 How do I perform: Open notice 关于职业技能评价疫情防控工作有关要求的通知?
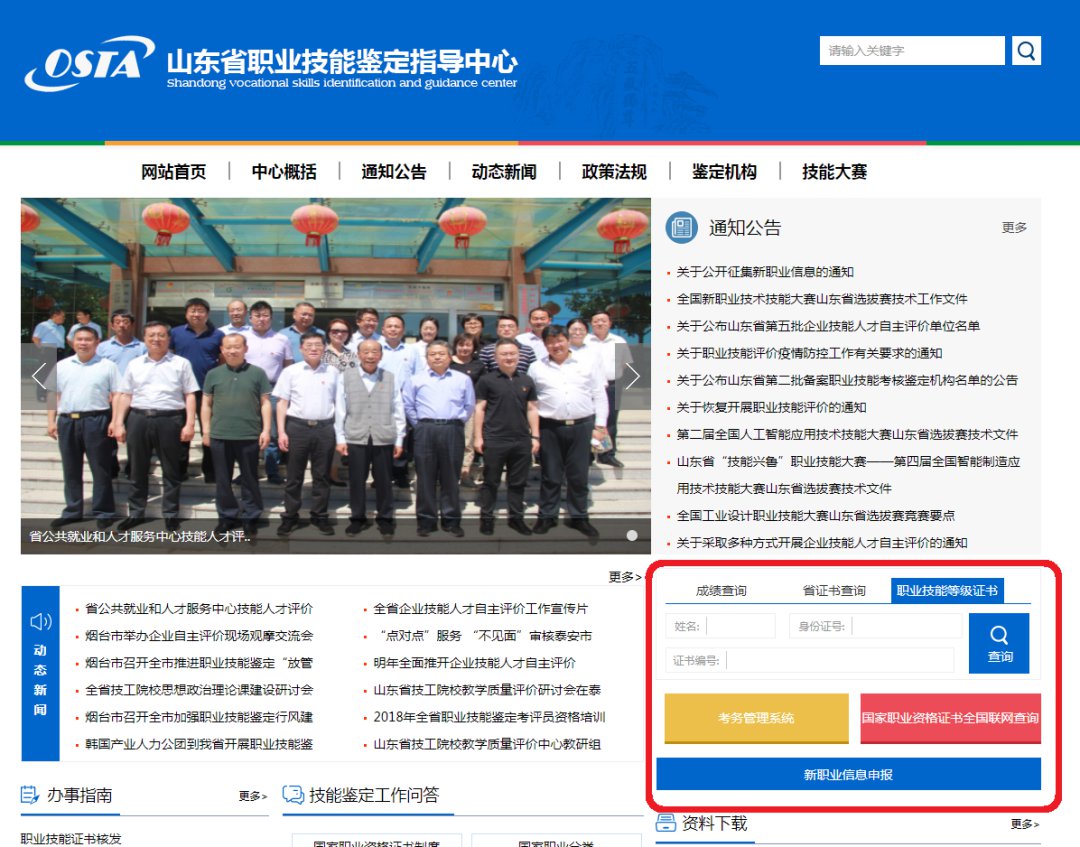[809, 353]
